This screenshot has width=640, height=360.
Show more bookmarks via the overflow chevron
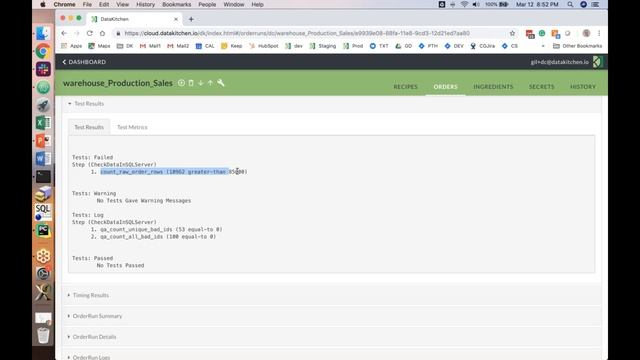pyautogui.click(x=543, y=46)
